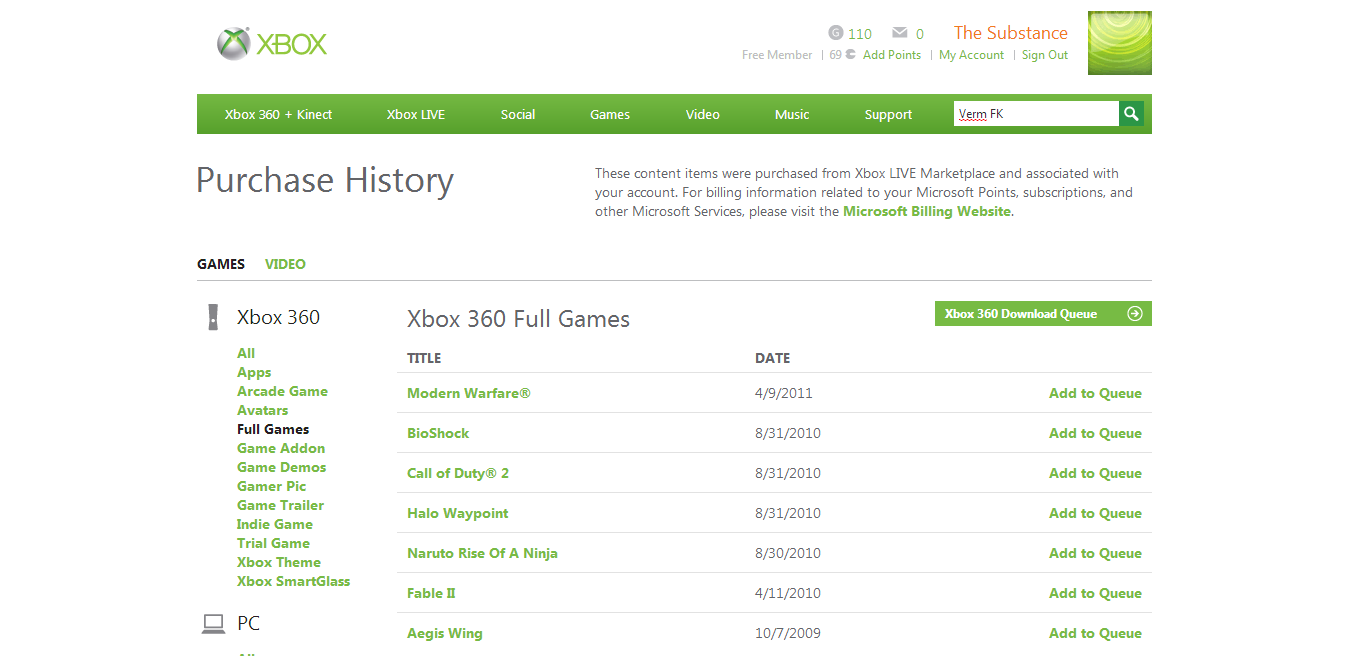
Task: Open the Fable II title link
Action: (x=431, y=593)
